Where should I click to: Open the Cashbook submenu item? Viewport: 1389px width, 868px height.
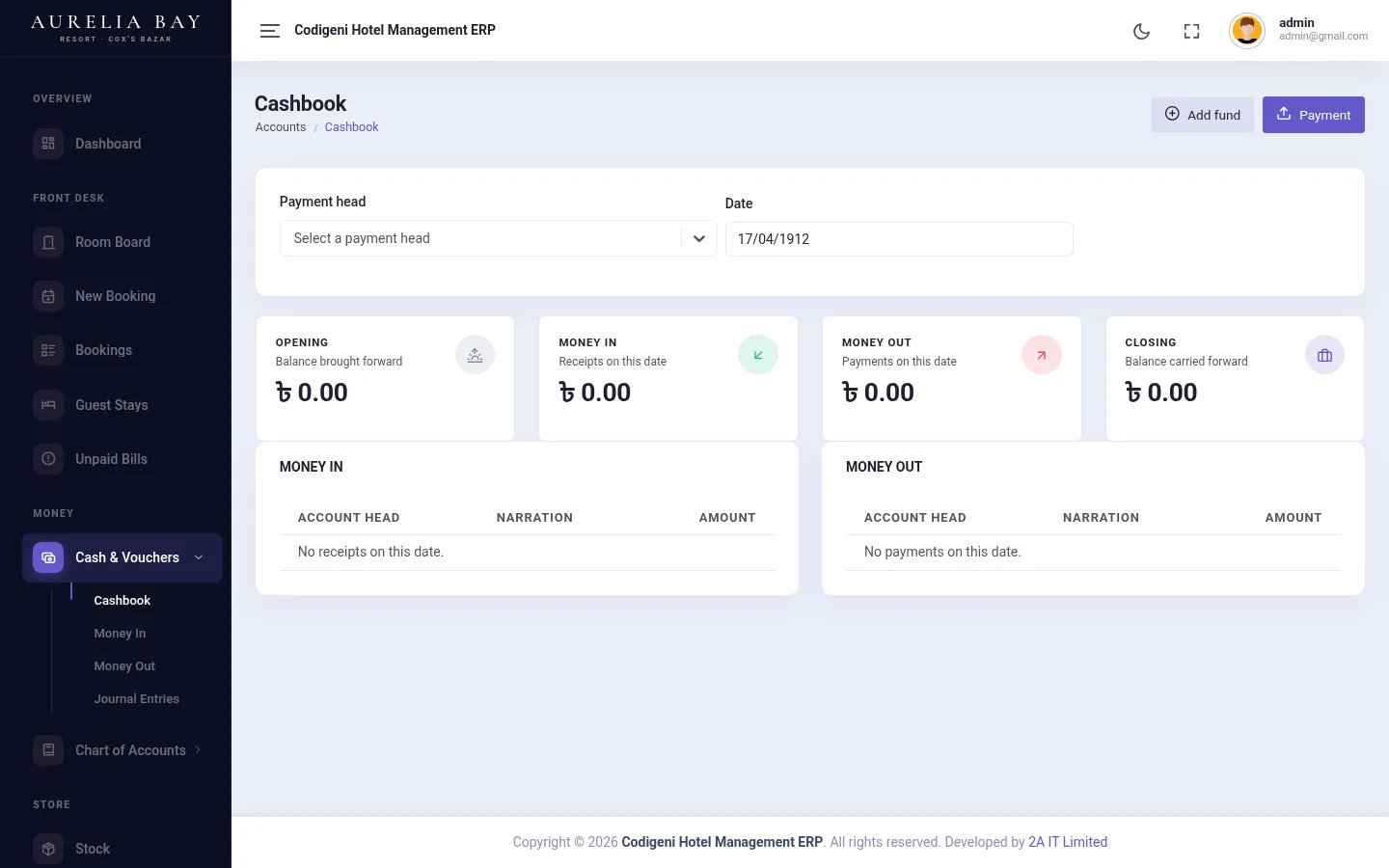pyautogui.click(x=122, y=600)
